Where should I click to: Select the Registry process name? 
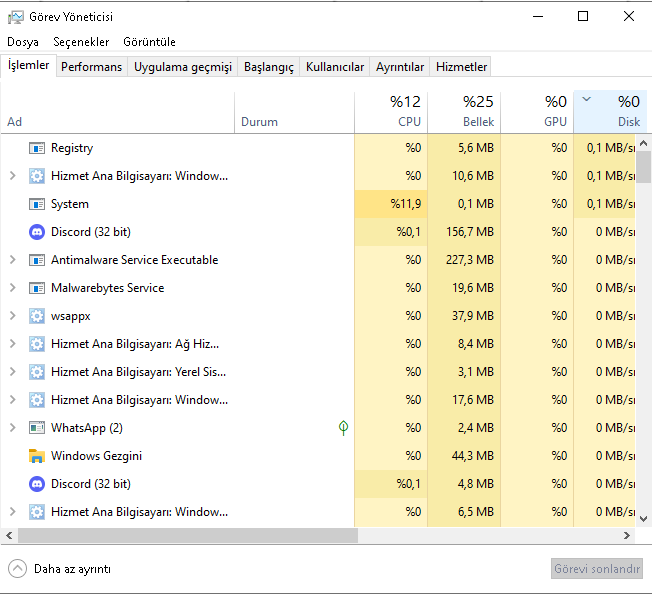[72, 148]
